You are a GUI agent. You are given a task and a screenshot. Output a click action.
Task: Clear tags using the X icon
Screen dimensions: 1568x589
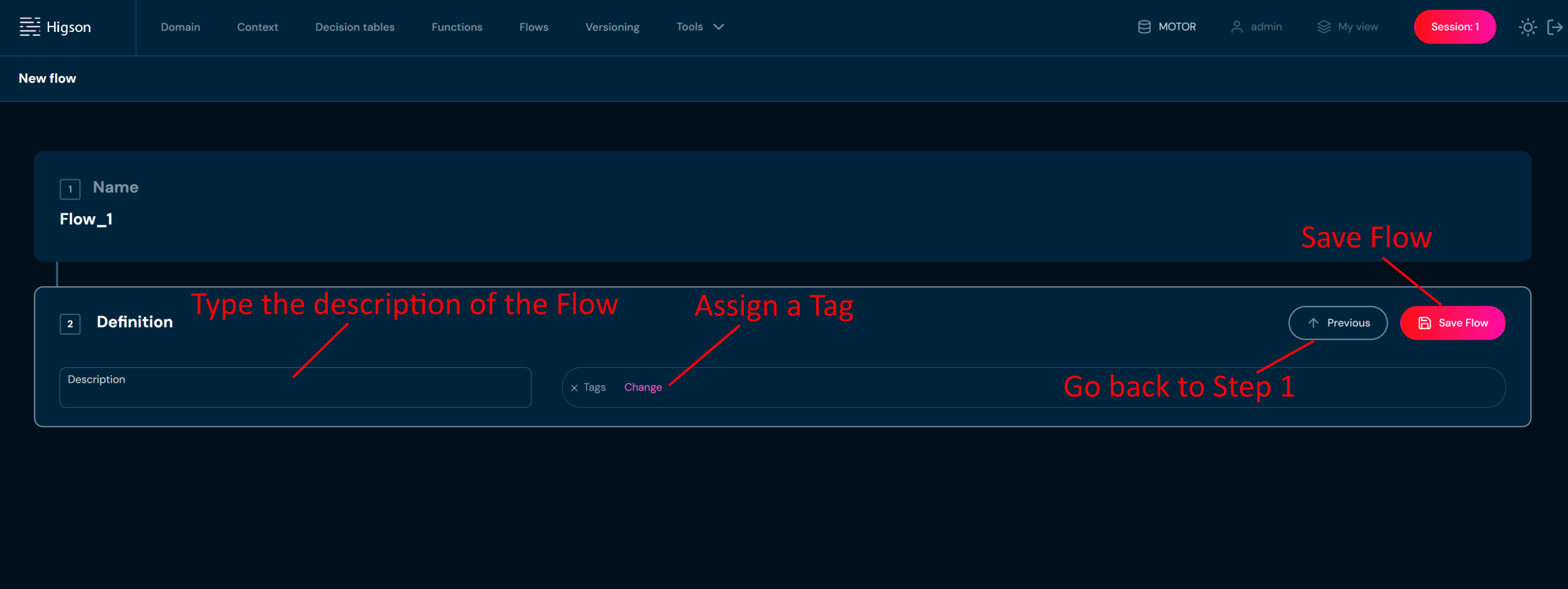pyautogui.click(x=574, y=388)
